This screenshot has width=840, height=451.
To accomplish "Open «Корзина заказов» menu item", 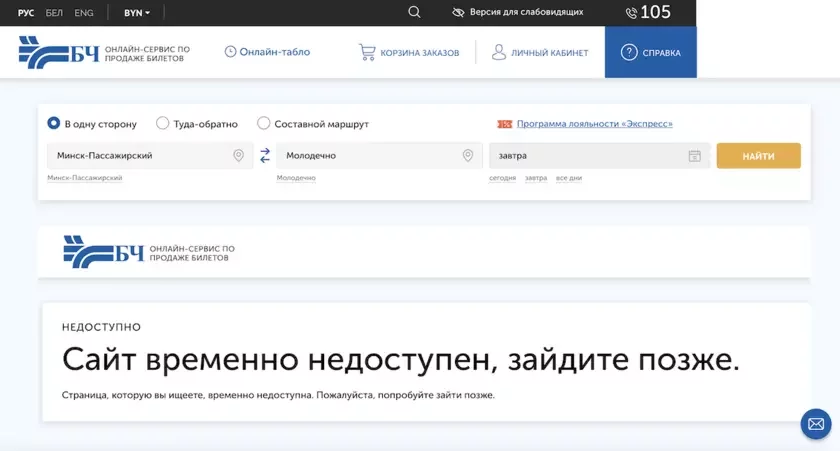I will click(x=409, y=52).
